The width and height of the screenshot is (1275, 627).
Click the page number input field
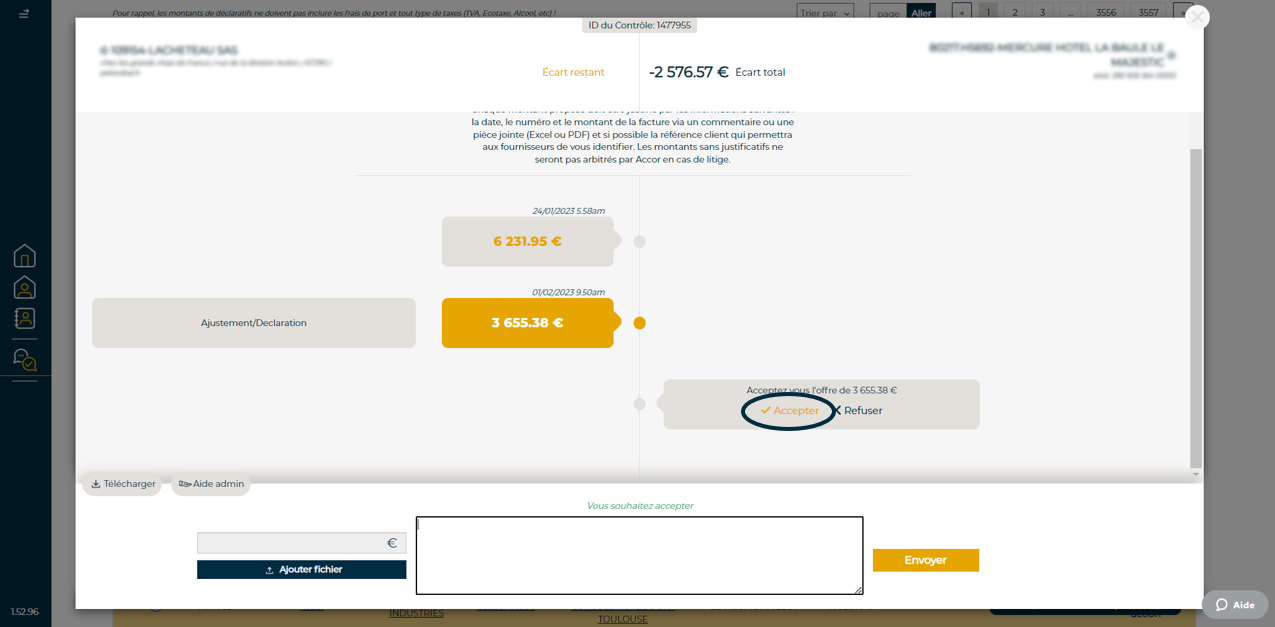(x=888, y=13)
